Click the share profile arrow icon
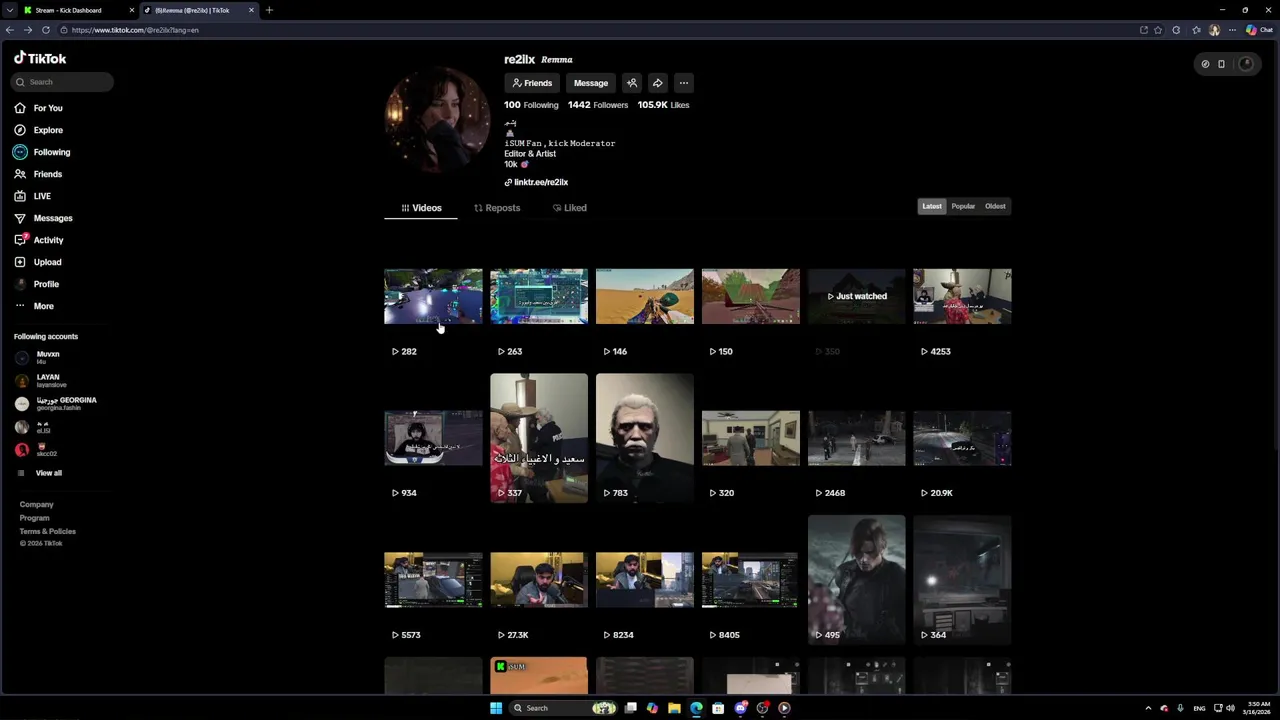Viewport: 1280px width, 720px height. [x=657, y=83]
